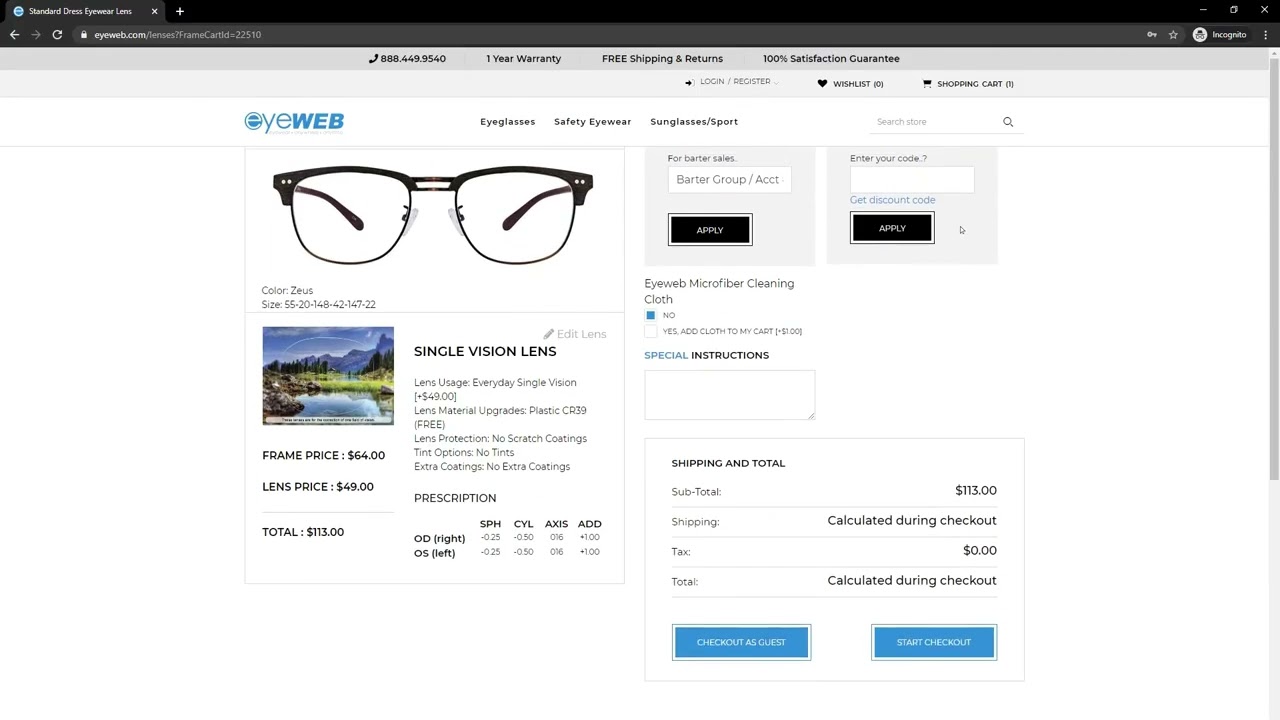The height and width of the screenshot is (720, 1280).
Task: Click the browser forward arrow
Action: 36,34
